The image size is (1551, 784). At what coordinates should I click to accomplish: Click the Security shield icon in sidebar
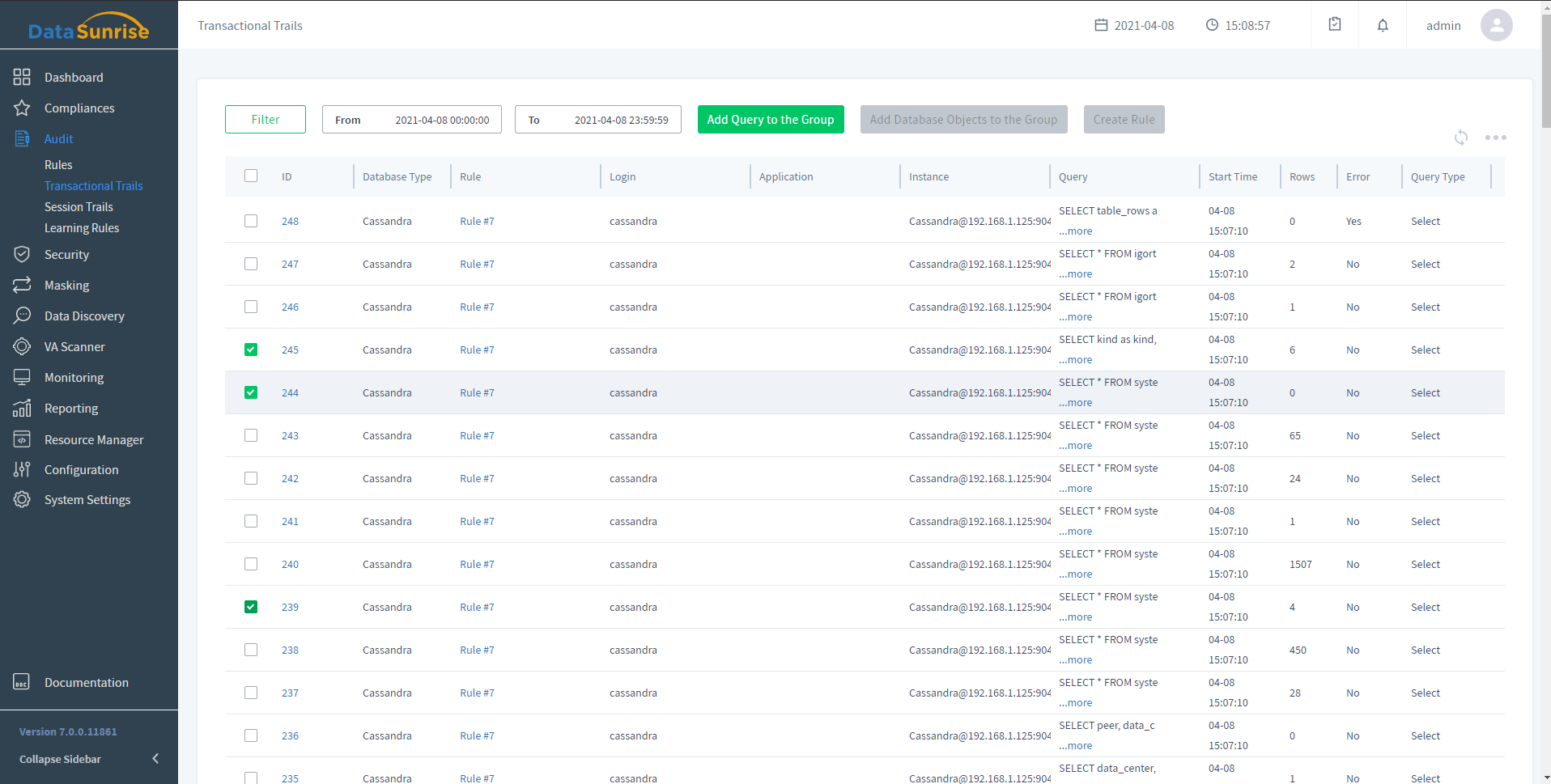click(22, 254)
